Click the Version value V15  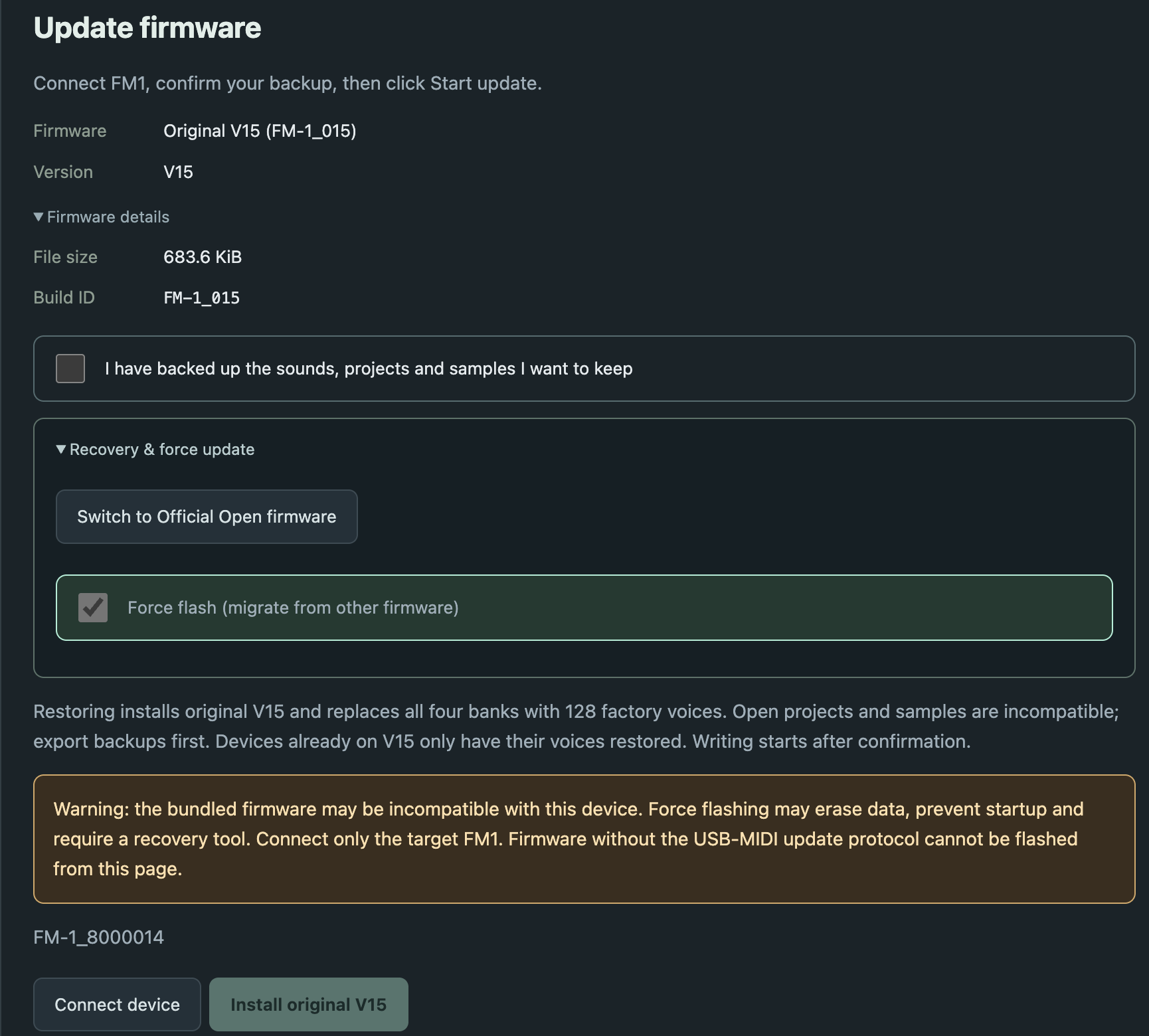[x=178, y=172]
